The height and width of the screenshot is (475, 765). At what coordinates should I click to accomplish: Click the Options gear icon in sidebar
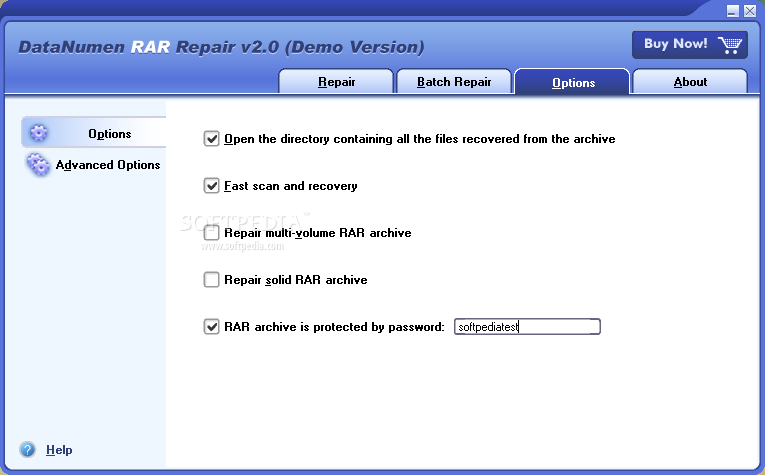pos(39,133)
